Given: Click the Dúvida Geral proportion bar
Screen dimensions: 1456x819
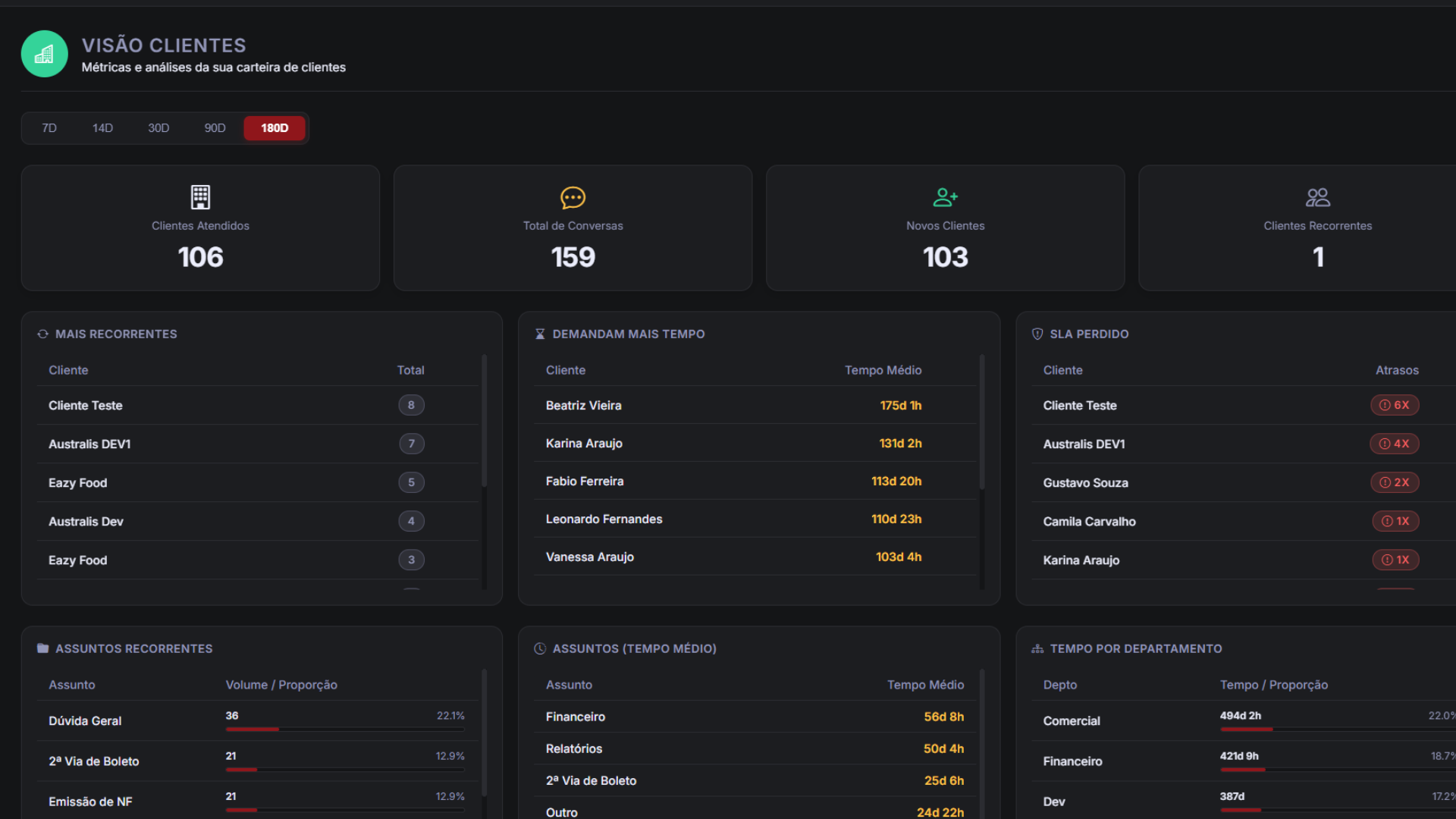Looking at the screenshot, I should coord(345,730).
